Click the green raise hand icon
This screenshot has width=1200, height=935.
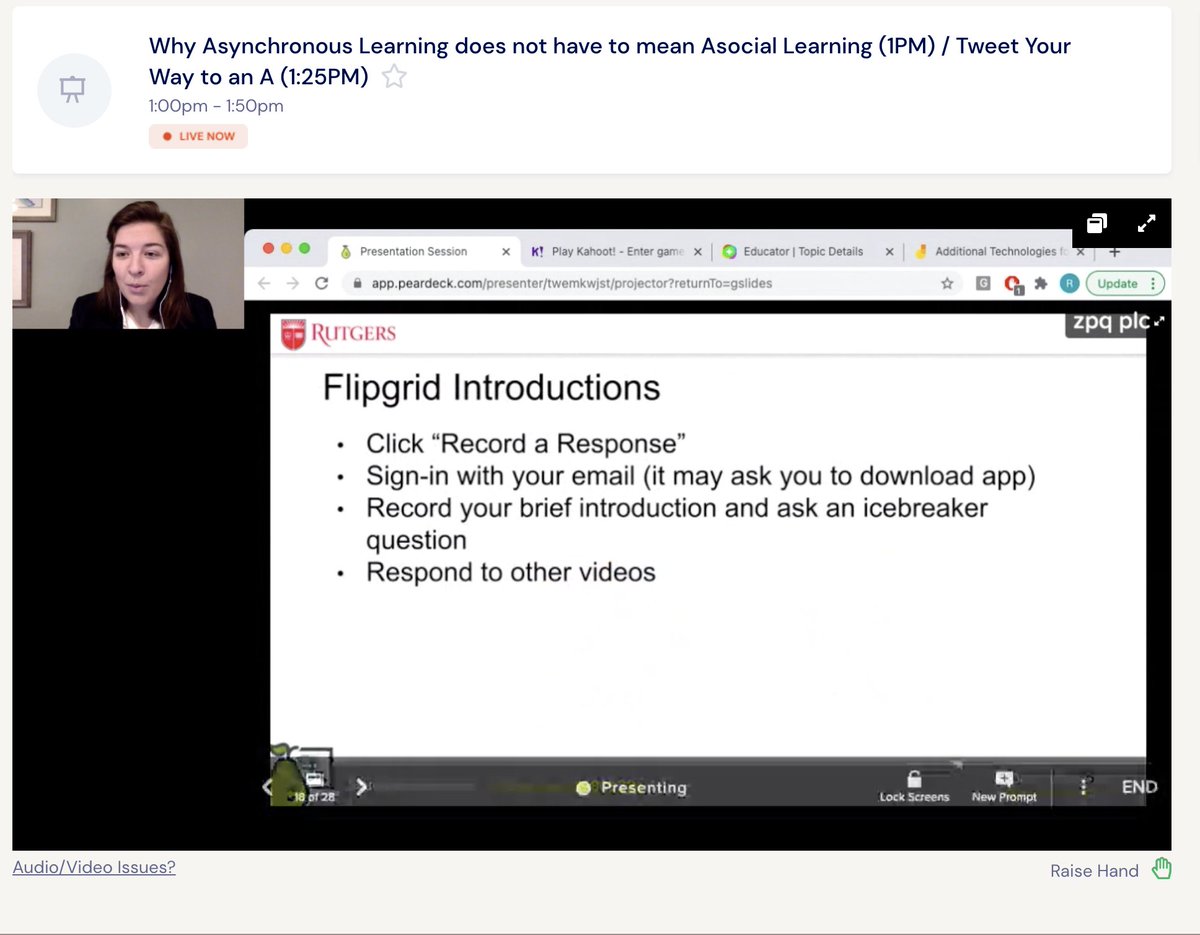(x=1161, y=869)
